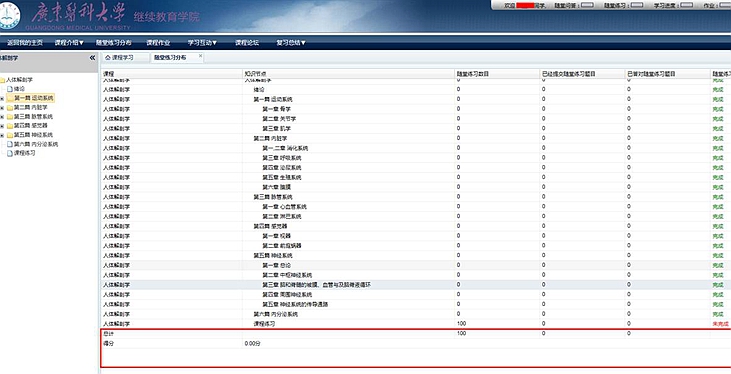The image size is (731, 374).
Task: Select table row 第六章 腹膜
Action: 416,187
